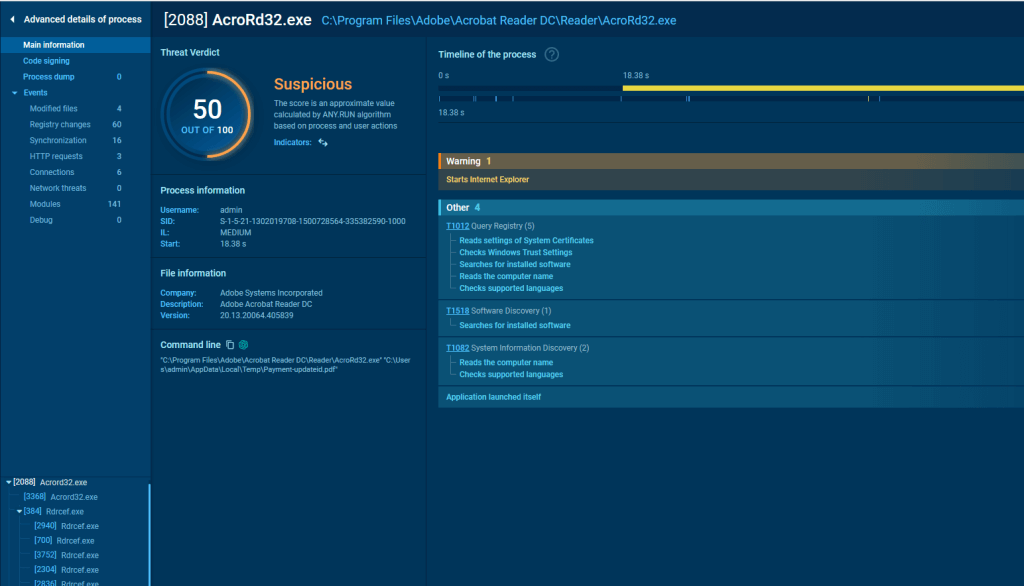Open the T1012 technique link
Image resolution: width=1024 pixels, height=586 pixels.
coord(457,226)
